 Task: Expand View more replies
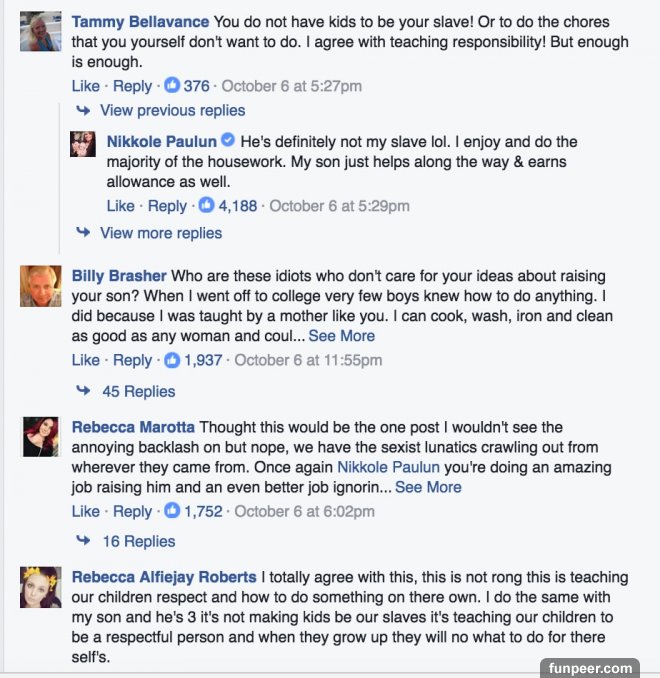click(160, 233)
